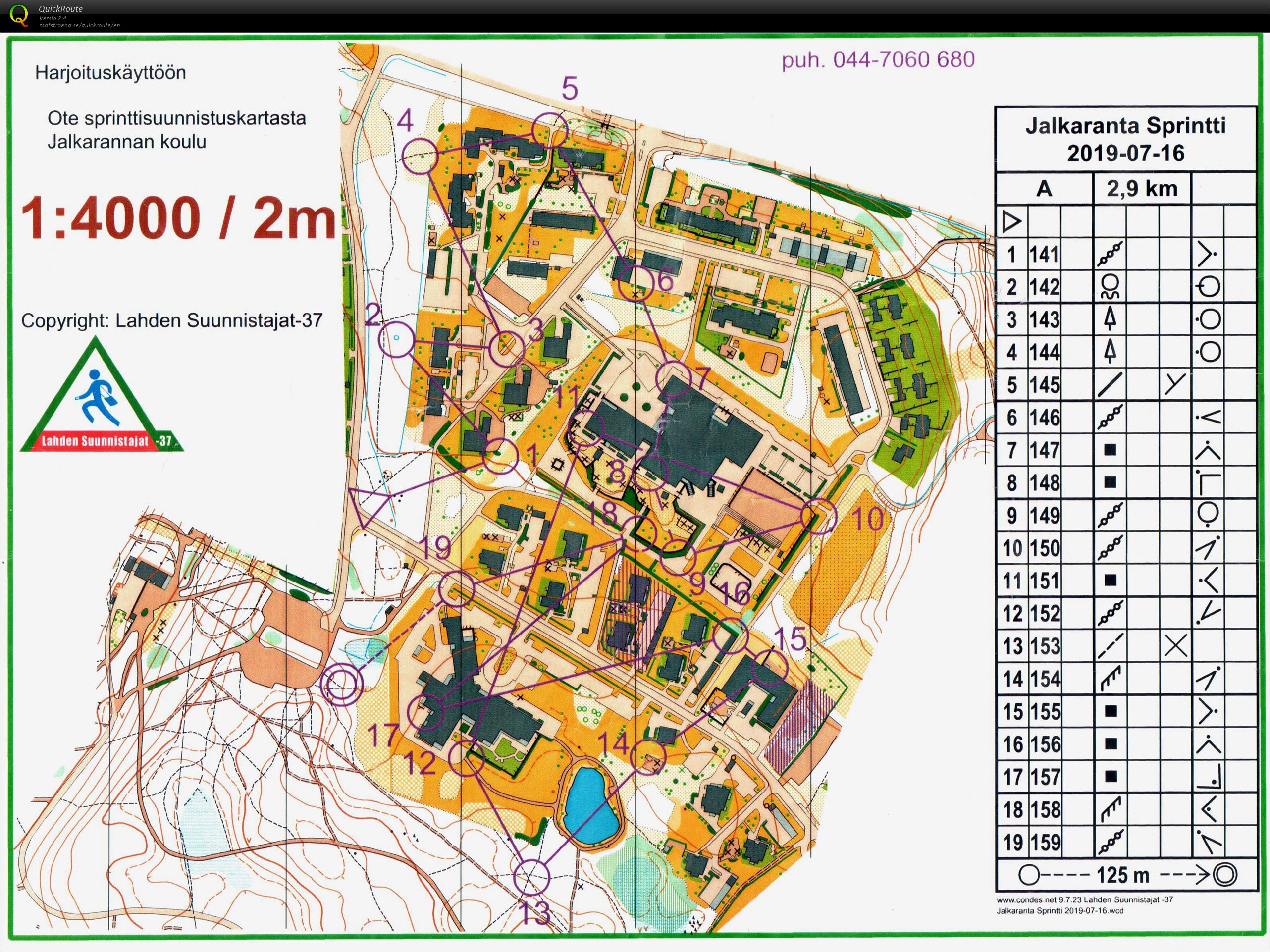The width and height of the screenshot is (1270, 952).
Task: Click the crossing X symbol in row 13 153
Action: 1175,646
